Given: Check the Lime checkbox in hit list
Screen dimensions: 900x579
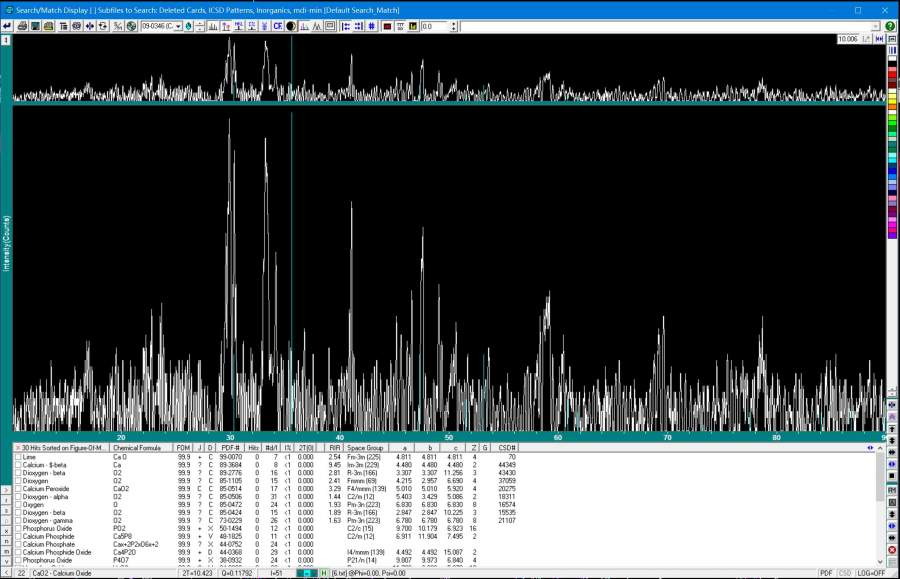Looking at the screenshot, I should 18,457.
